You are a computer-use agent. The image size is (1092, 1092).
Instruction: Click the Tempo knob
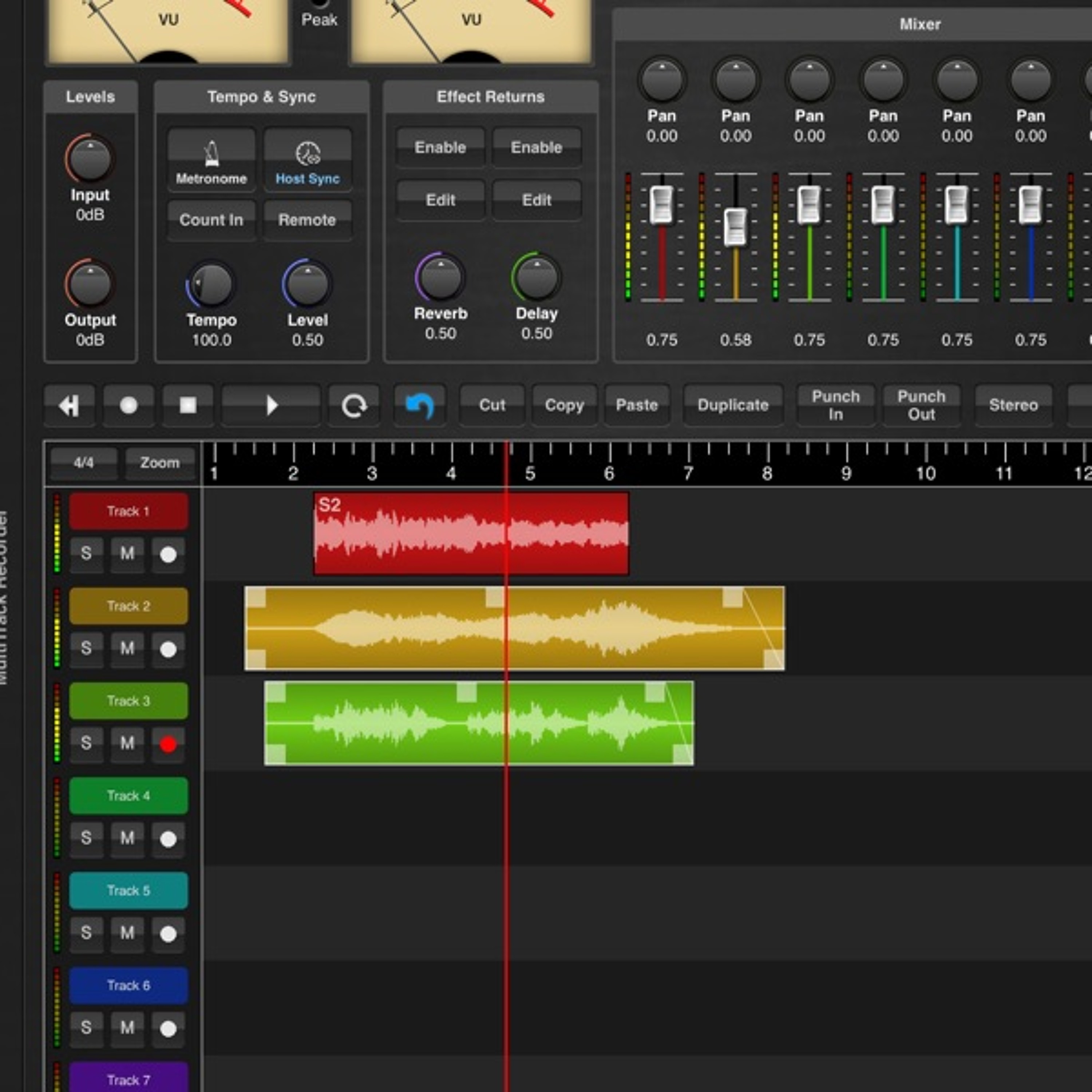[211, 284]
